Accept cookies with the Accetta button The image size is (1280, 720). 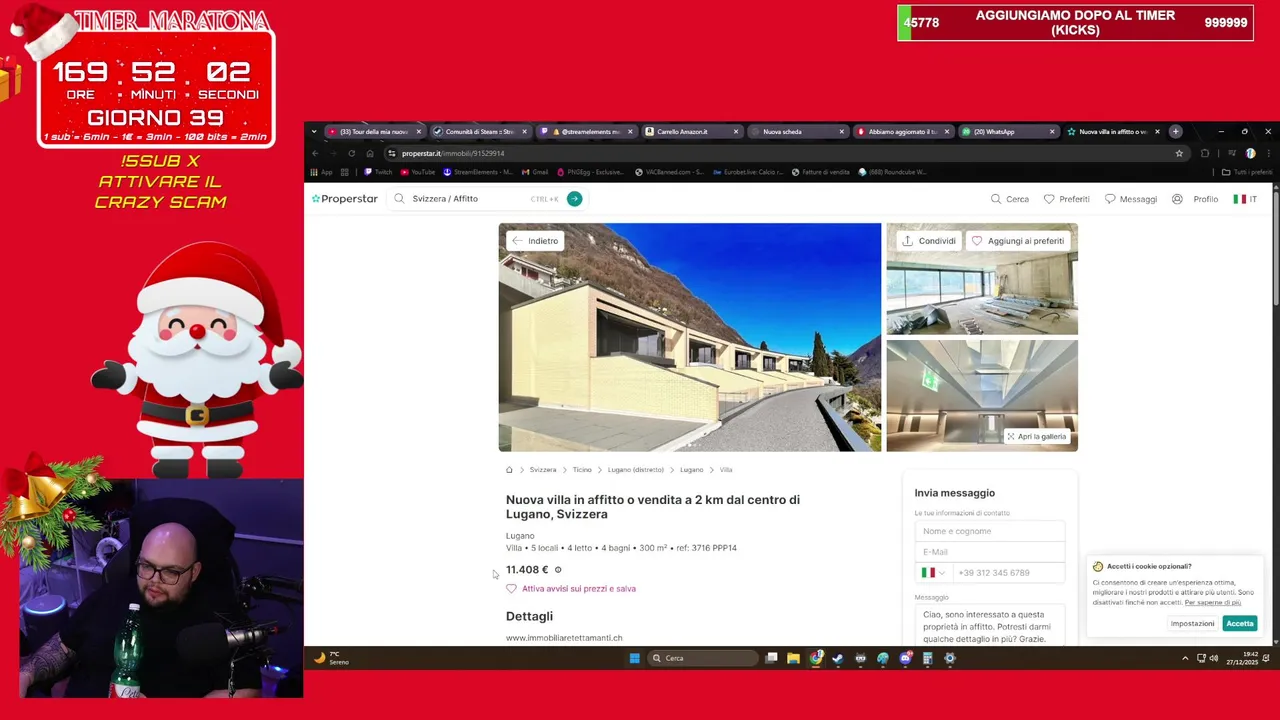(x=1239, y=623)
